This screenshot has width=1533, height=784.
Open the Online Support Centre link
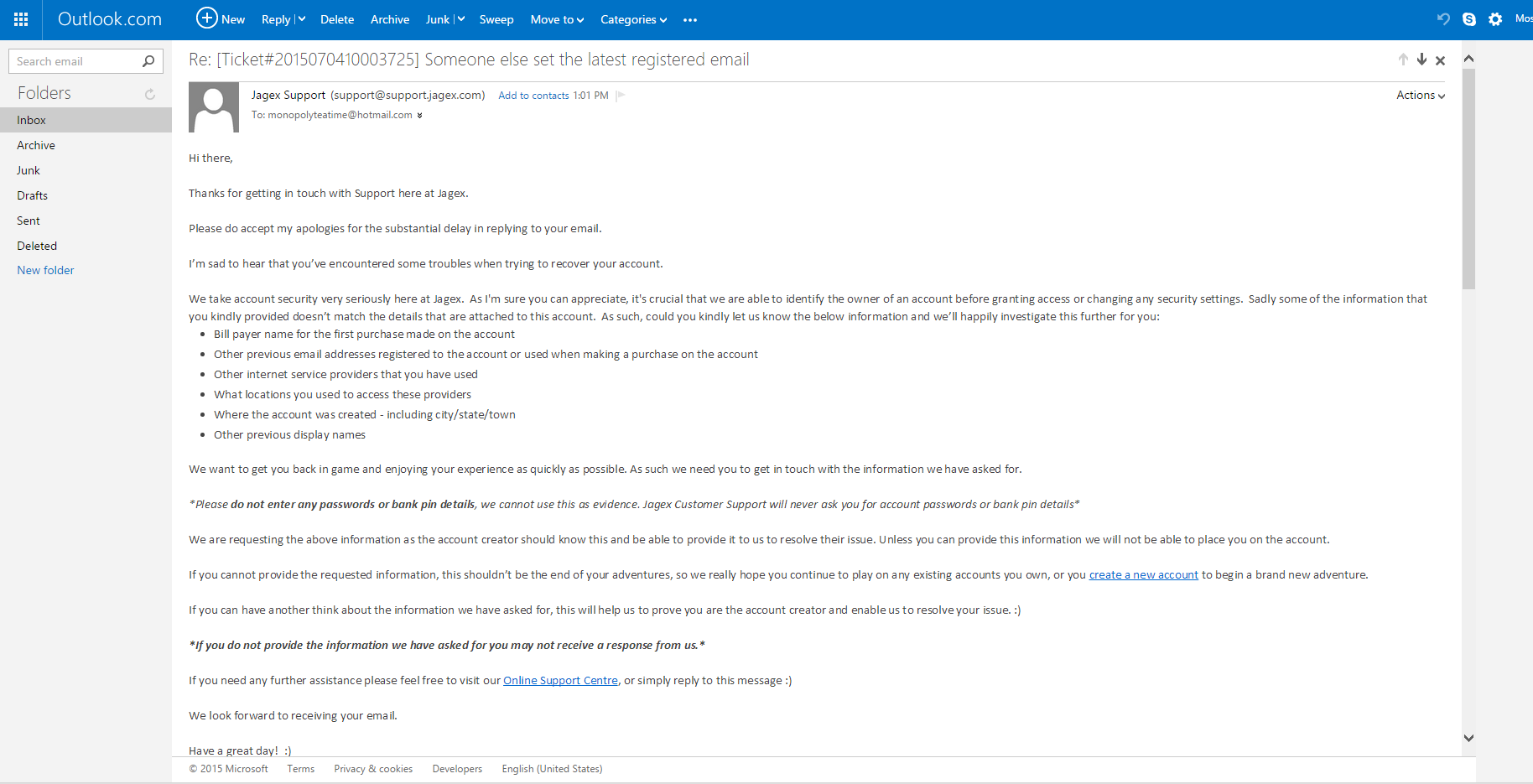tap(560, 681)
